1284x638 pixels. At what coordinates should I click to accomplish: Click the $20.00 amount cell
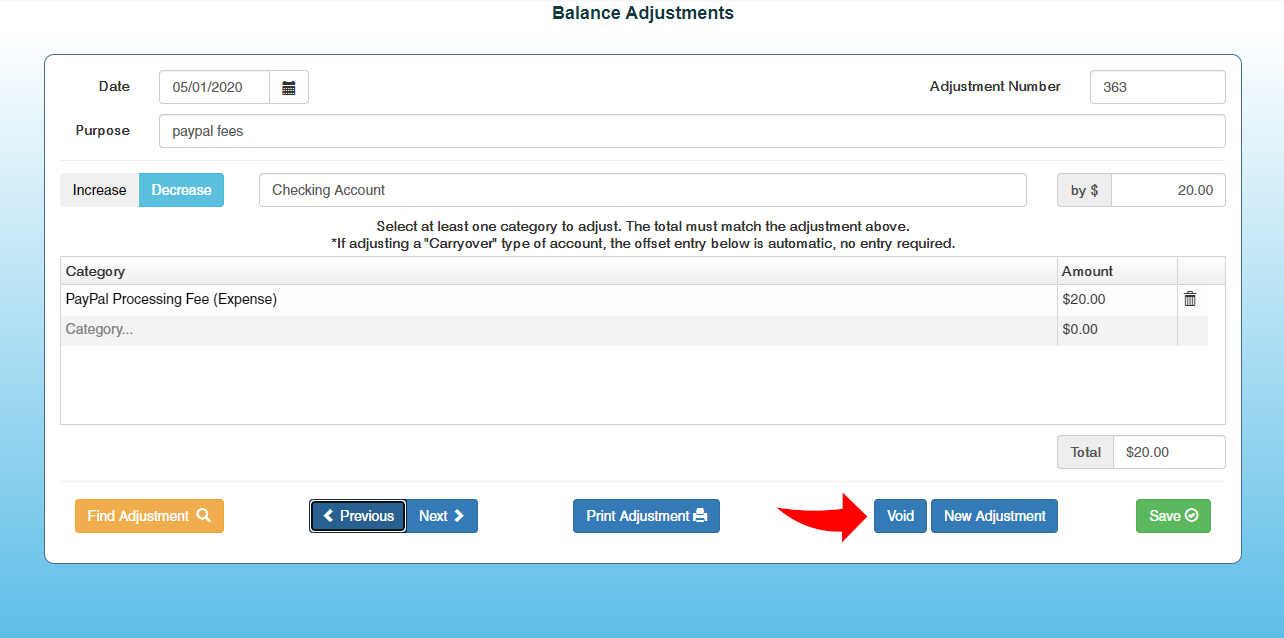[1116, 299]
